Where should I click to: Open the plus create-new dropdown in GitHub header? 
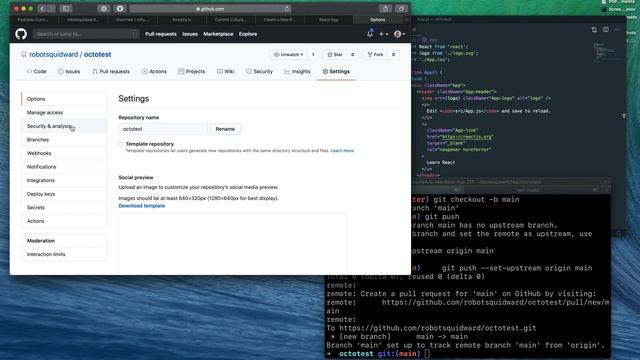pyautogui.click(x=383, y=34)
